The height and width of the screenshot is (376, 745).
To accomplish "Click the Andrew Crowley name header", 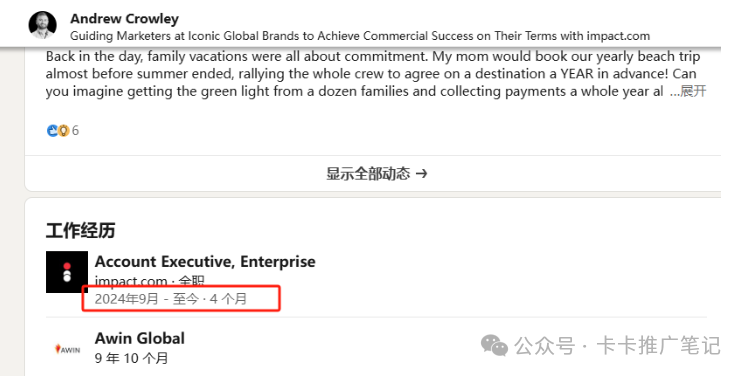I will (x=124, y=19).
